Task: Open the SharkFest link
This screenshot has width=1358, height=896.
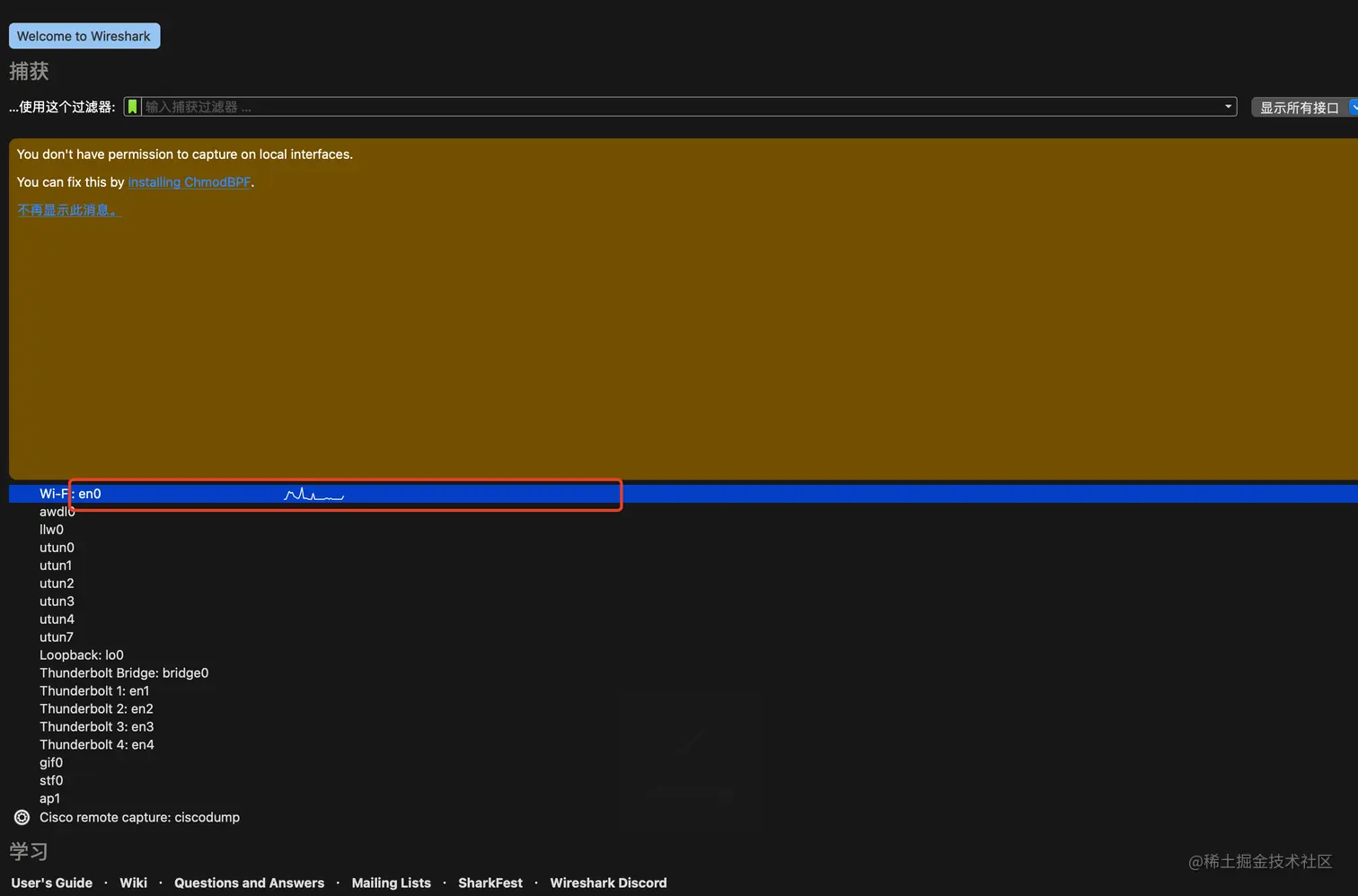Action: coord(490,883)
